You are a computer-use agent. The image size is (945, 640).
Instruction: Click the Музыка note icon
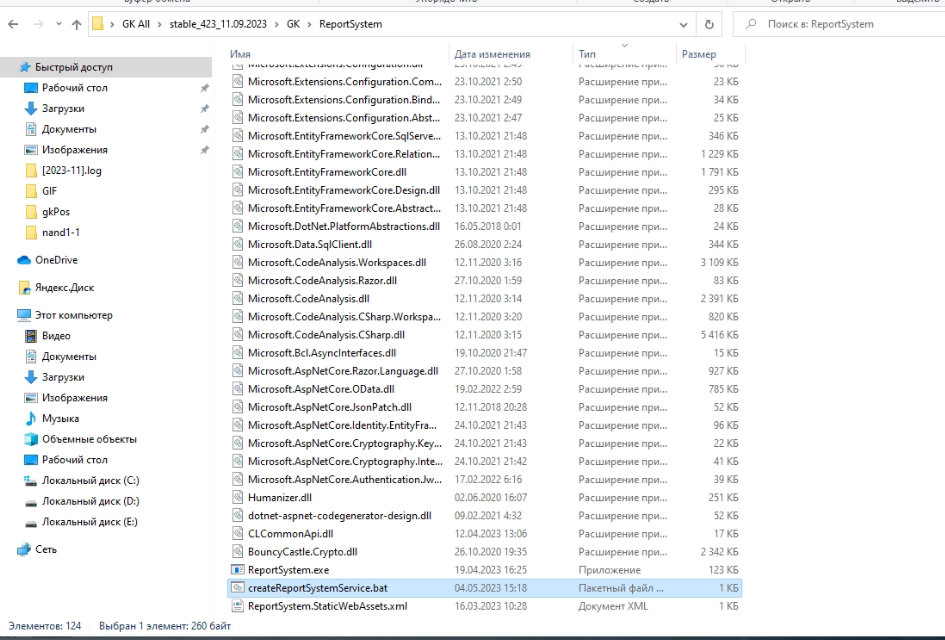click(31, 418)
